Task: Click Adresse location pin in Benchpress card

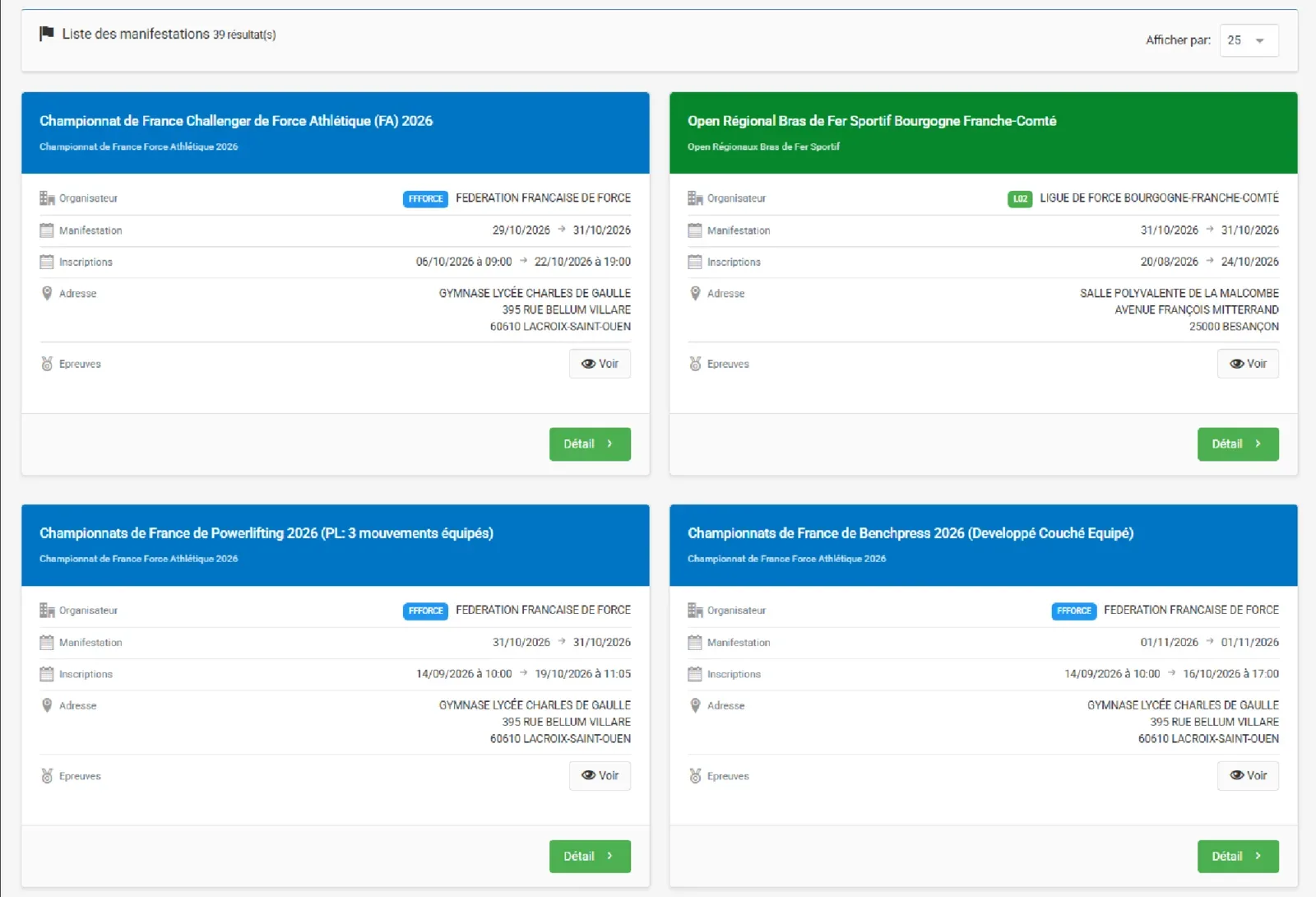Action: pos(695,706)
